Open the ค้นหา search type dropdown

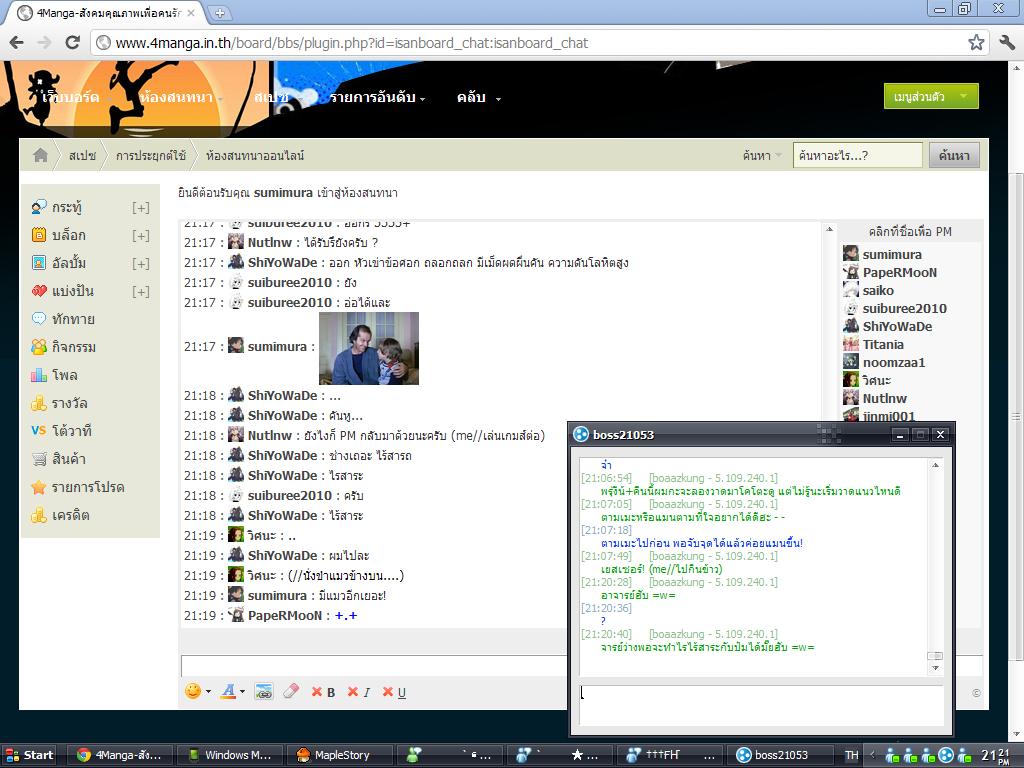tap(761, 155)
